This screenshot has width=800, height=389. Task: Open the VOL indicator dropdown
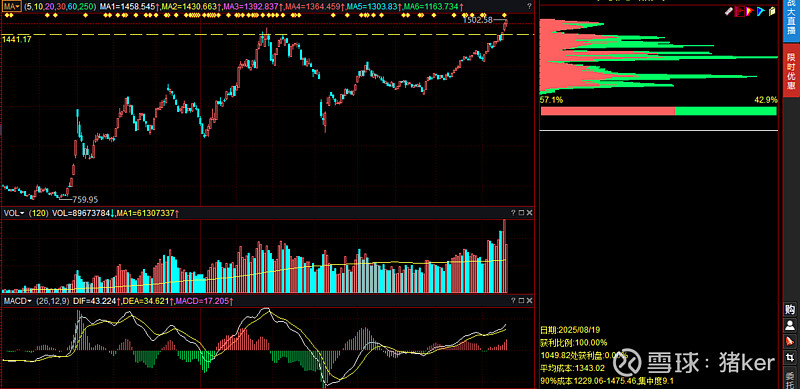tap(14, 213)
